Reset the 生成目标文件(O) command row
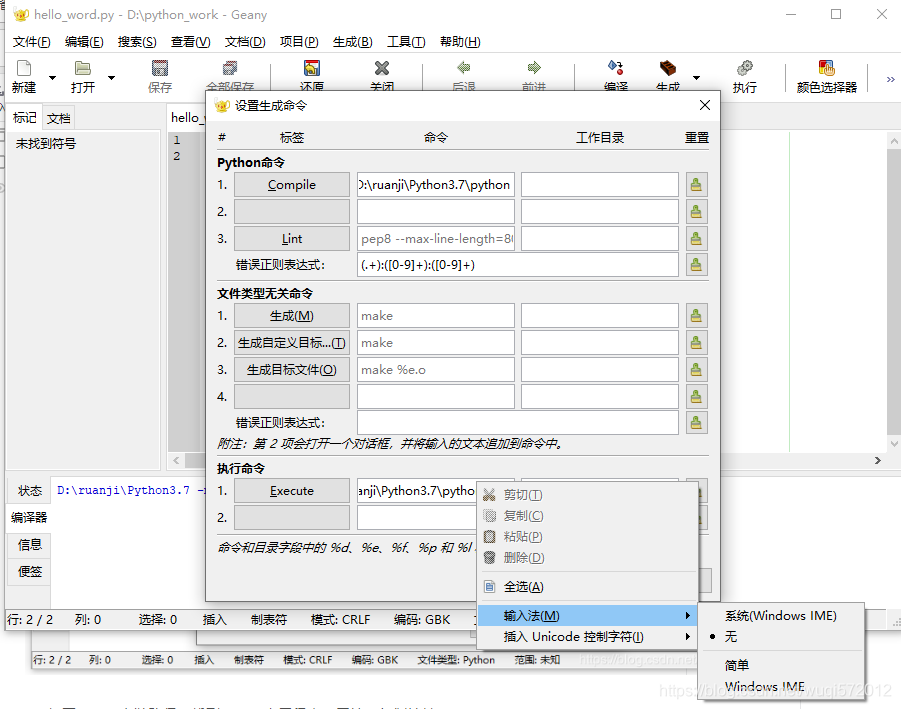The width and height of the screenshot is (901, 709). (x=696, y=369)
